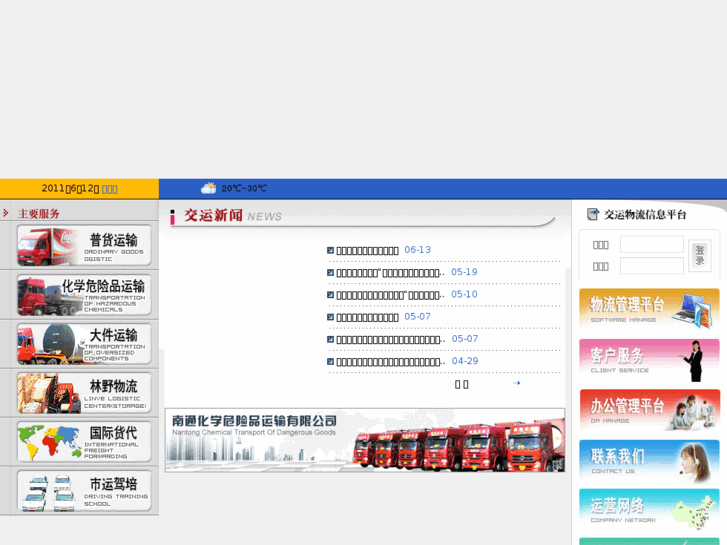Open the 运营网络 company network banner
Viewport: 727px width, 545px height.
pyautogui.click(x=649, y=510)
